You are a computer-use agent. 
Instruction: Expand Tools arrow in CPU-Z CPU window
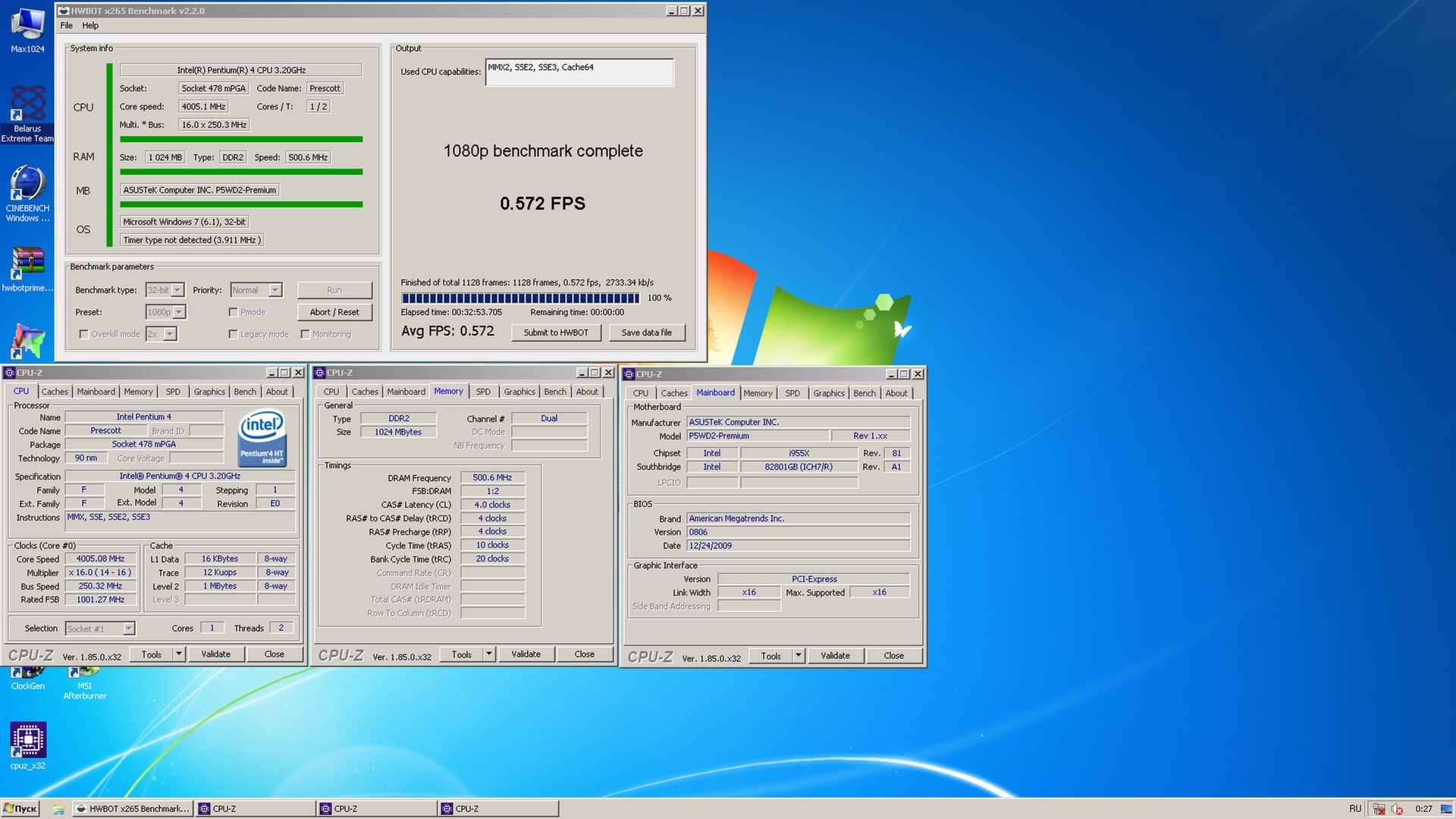[179, 654]
